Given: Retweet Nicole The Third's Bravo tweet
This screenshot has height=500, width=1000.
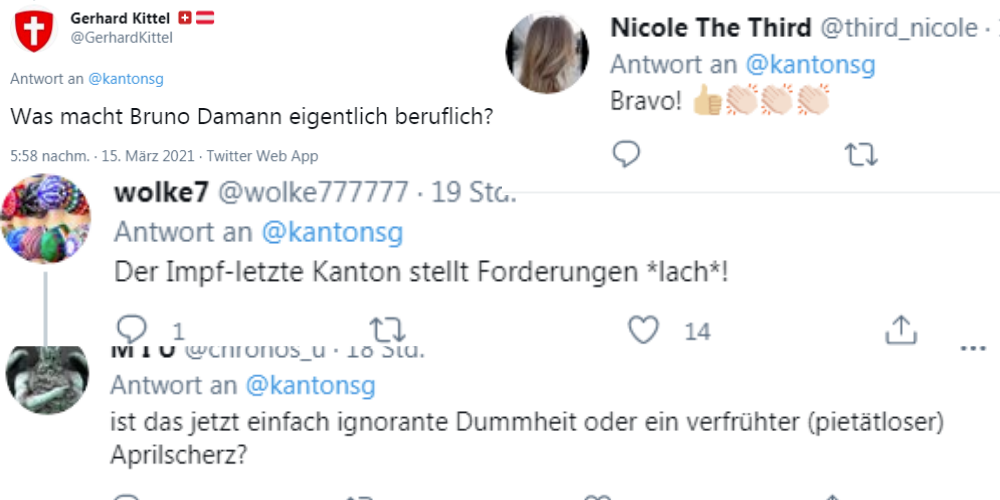Looking at the screenshot, I should coord(861,154).
